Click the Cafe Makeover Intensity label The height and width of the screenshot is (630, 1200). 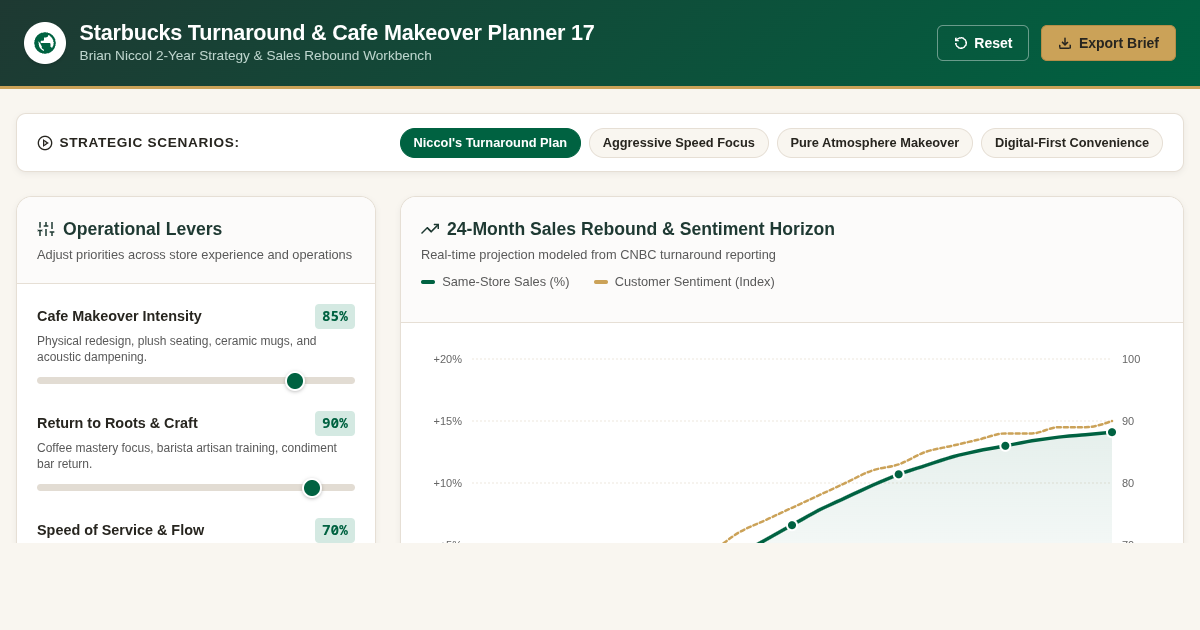119,316
